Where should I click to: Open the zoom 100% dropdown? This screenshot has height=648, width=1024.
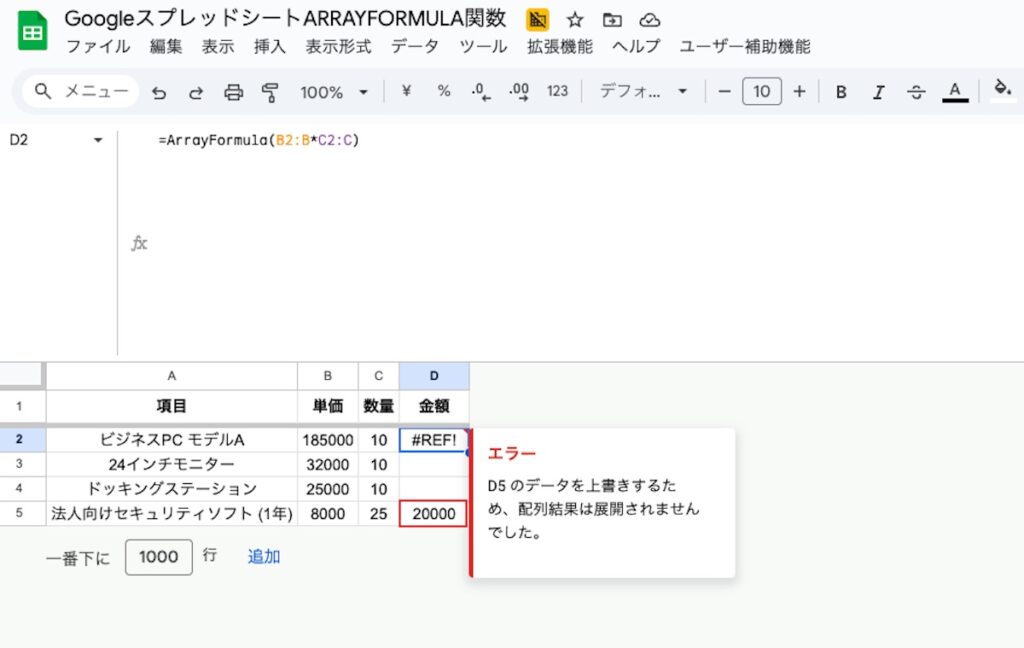tap(334, 92)
